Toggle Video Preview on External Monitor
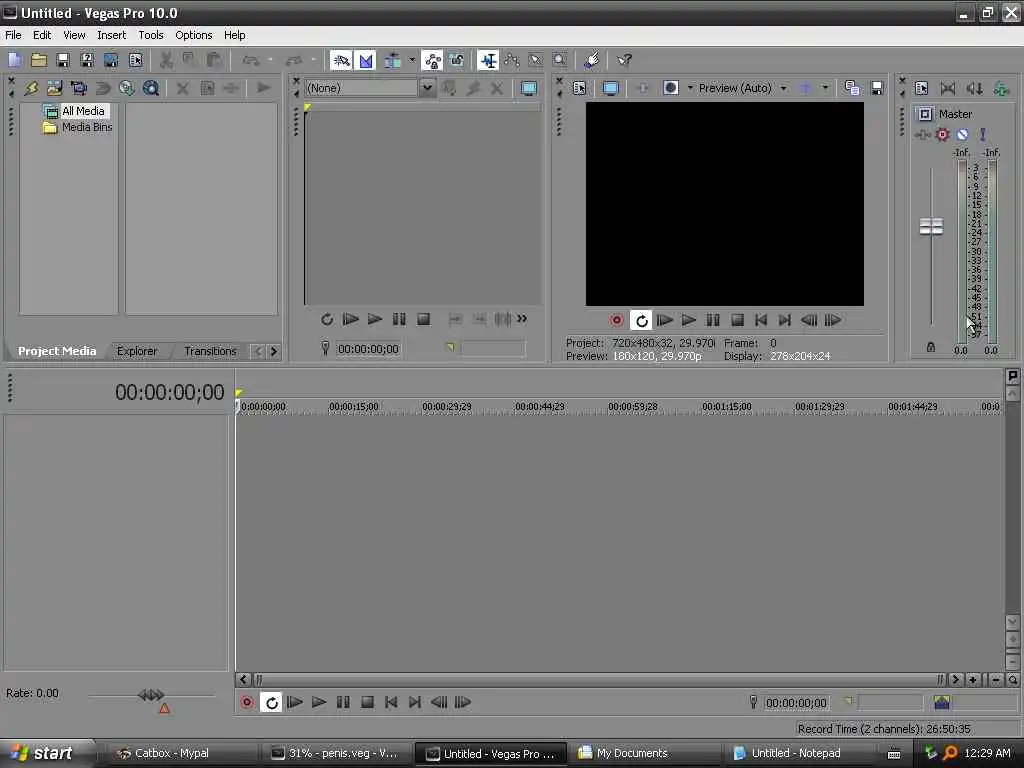 pos(610,88)
